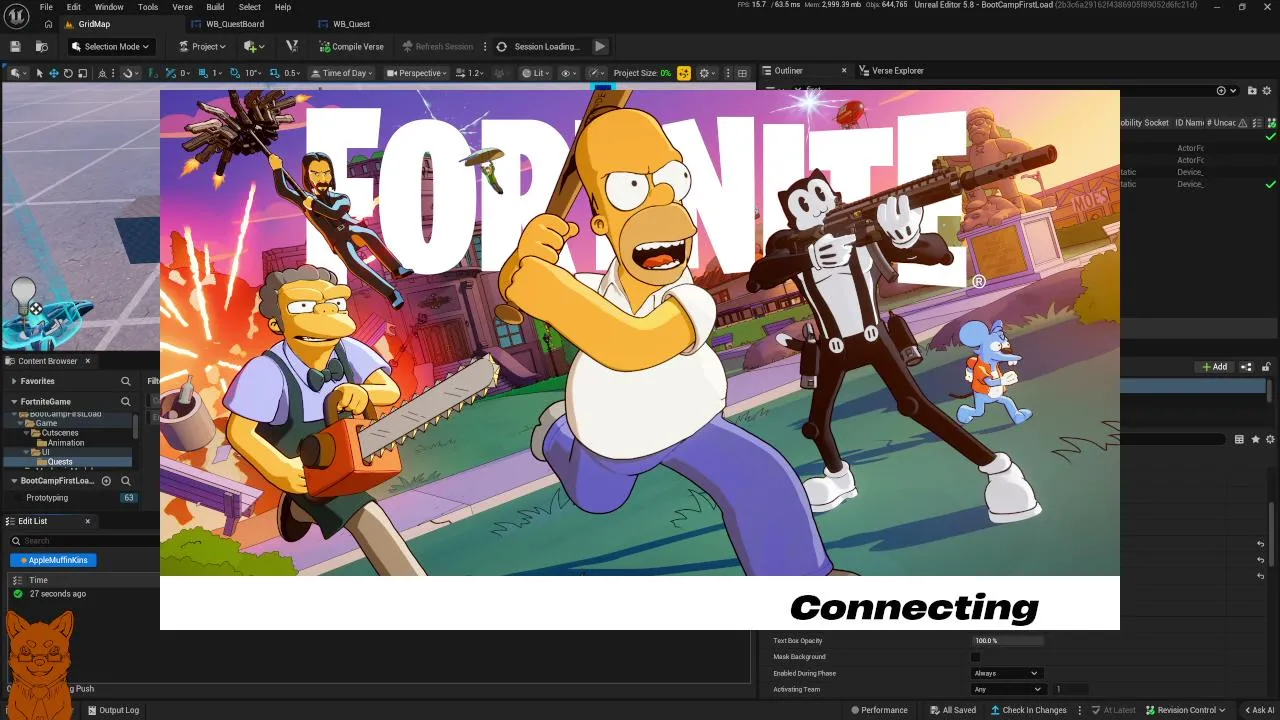This screenshot has width=1280, height=720.
Task: Click the Verse icon in toolbar
Action: tap(292, 46)
